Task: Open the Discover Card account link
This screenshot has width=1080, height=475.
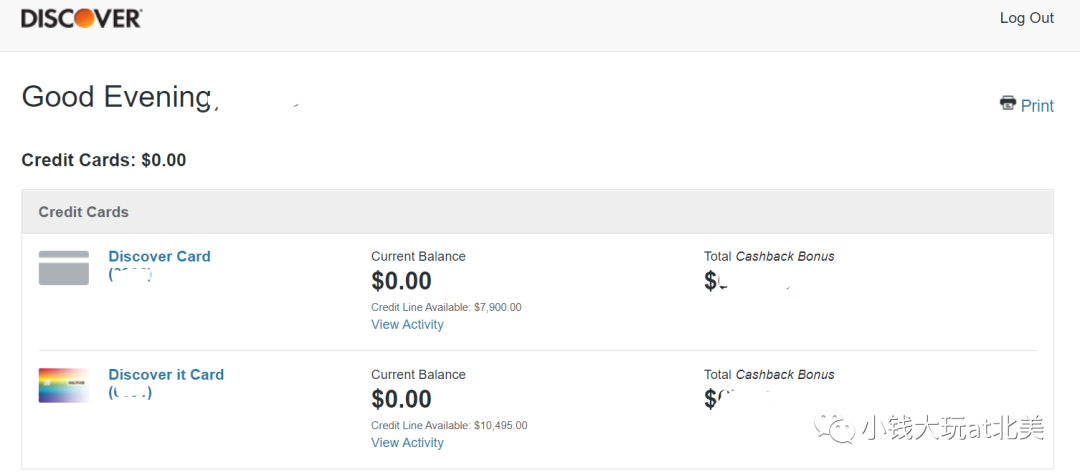Action: (x=159, y=256)
